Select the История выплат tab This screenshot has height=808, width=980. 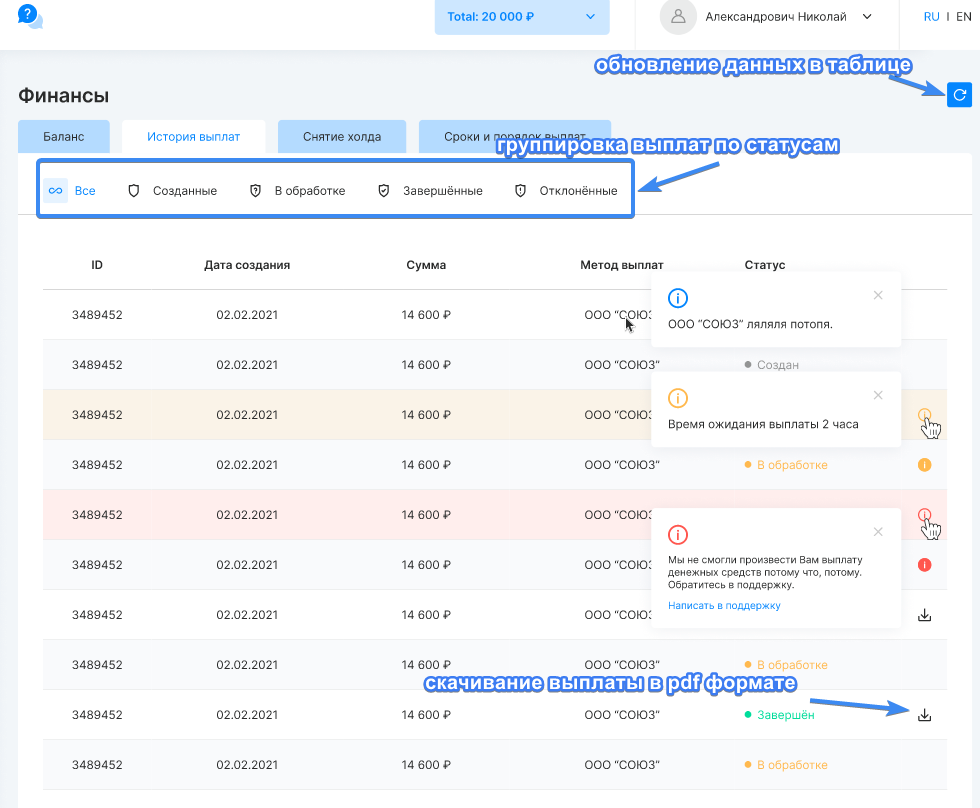(x=194, y=137)
